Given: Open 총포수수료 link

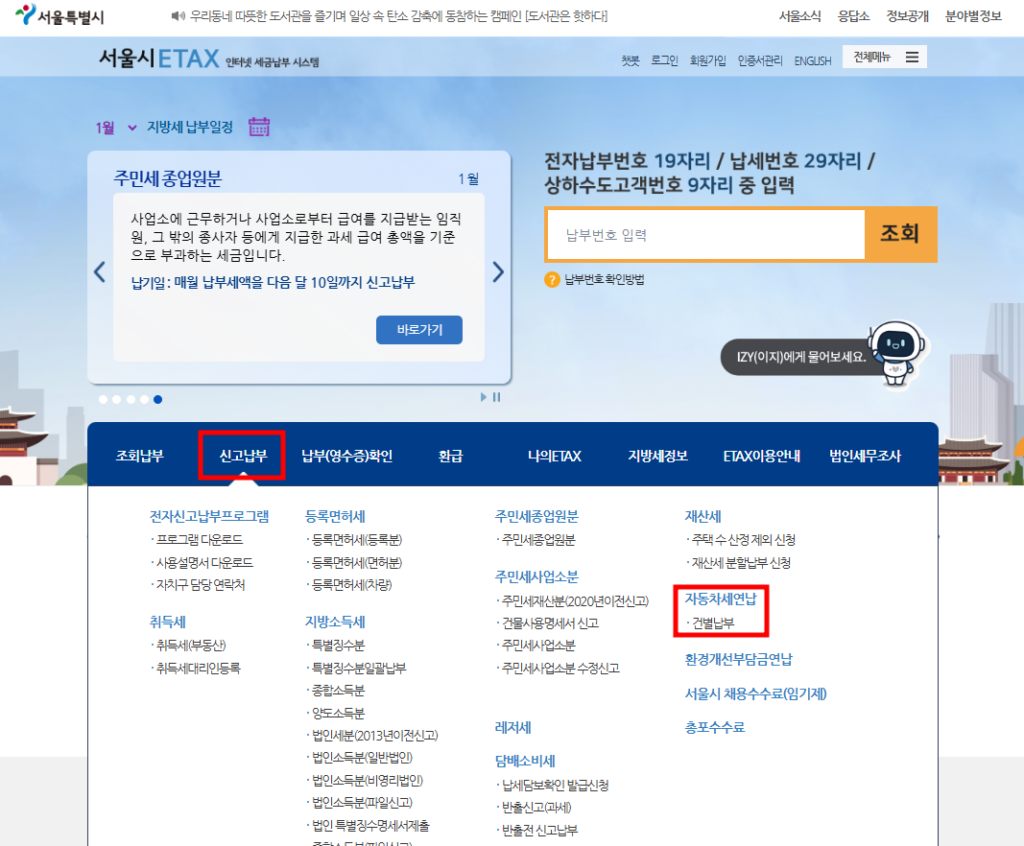Looking at the screenshot, I should (x=714, y=727).
